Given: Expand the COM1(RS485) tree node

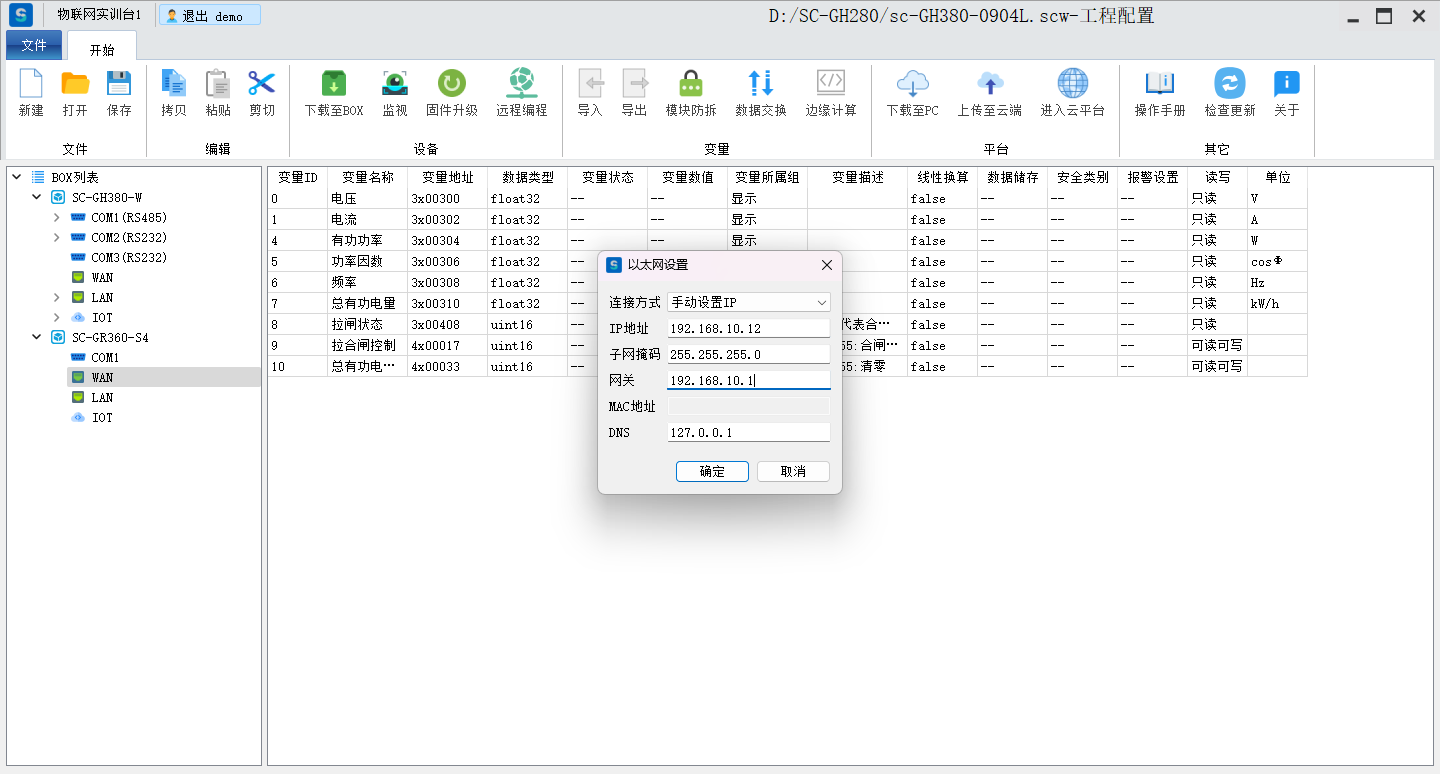Looking at the screenshot, I should pos(57,217).
